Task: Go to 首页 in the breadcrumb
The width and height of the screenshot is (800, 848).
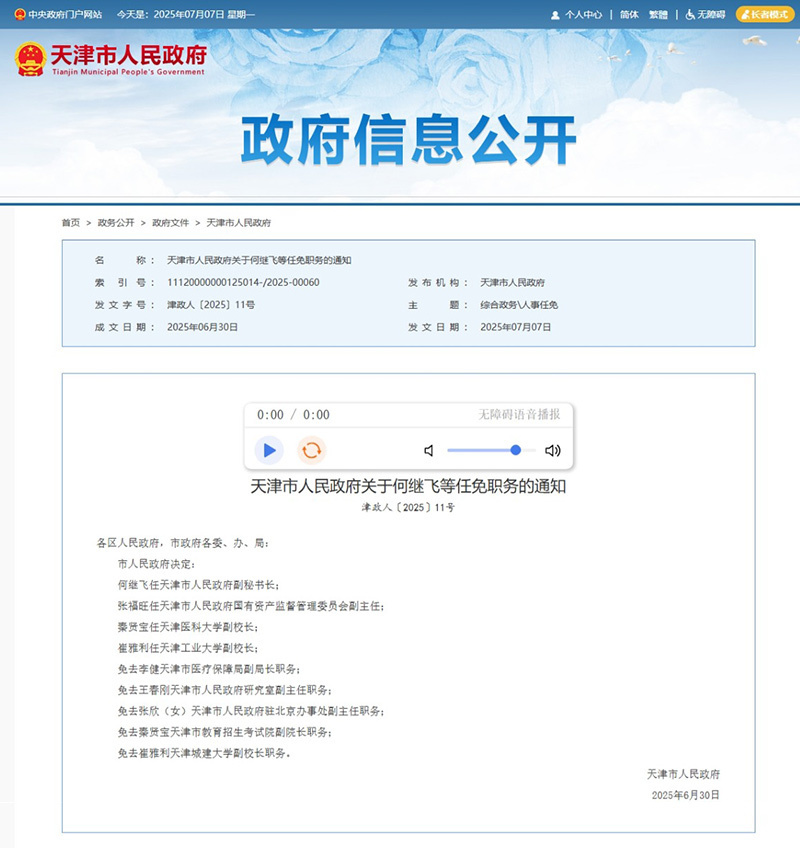Action: tap(68, 224)
